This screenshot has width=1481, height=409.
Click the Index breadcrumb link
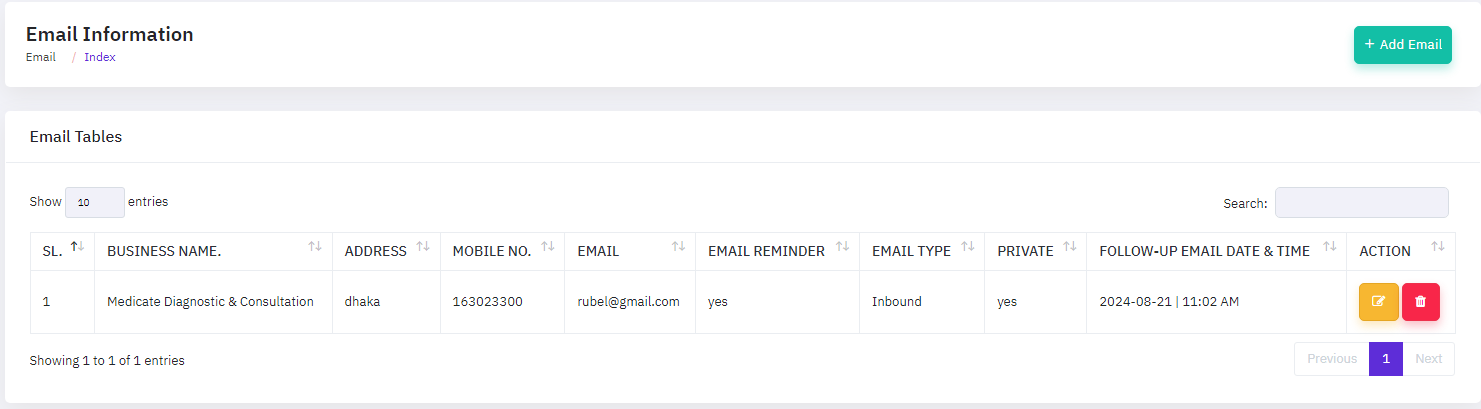coord(100,57)
